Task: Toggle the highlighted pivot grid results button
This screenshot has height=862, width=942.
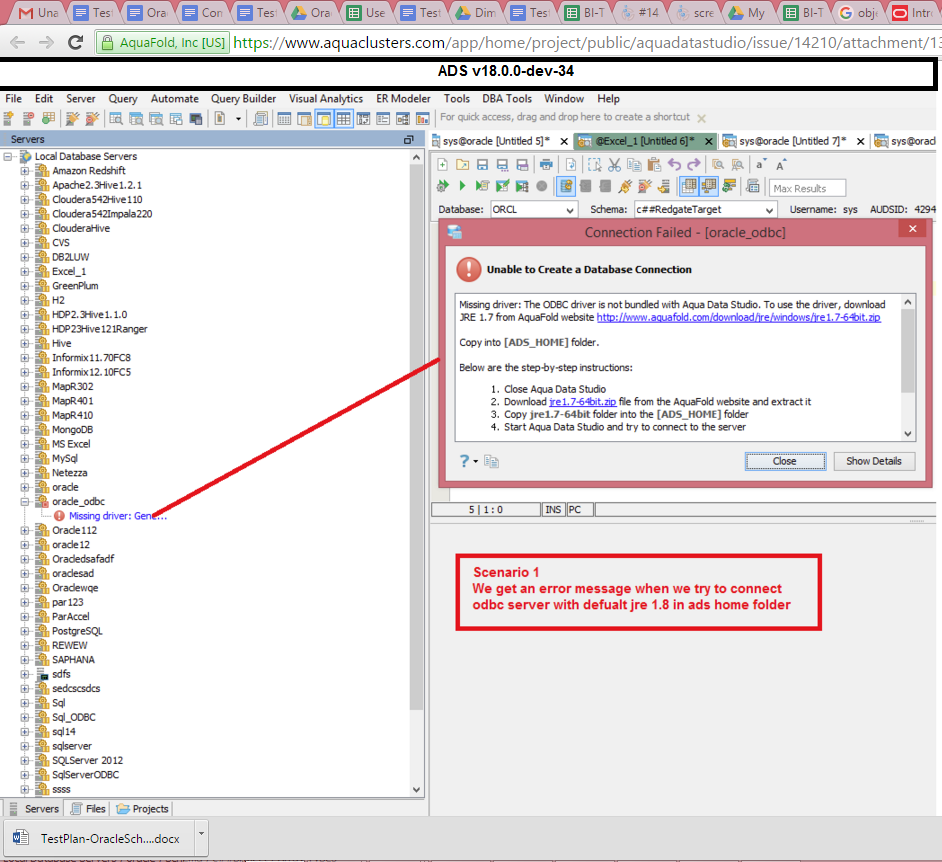Action: point(709,186)
